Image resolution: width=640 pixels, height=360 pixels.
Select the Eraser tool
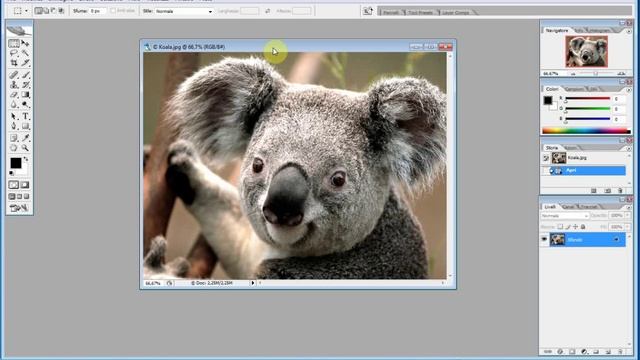pyautogui.click(x=14, y=95)
